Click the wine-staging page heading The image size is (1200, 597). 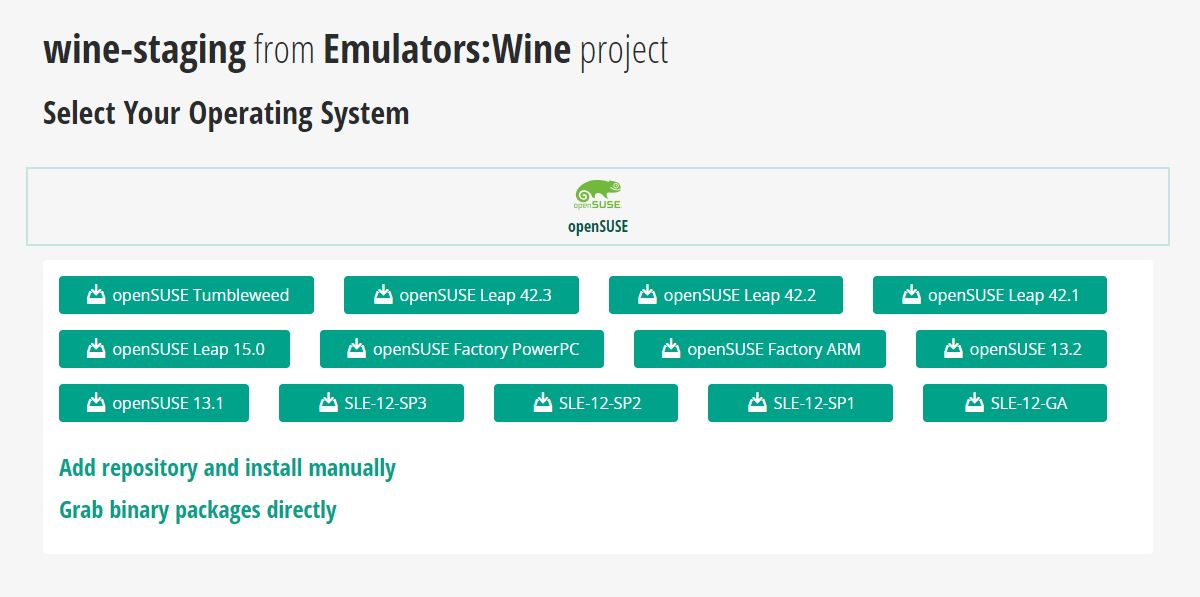(356, 50)
